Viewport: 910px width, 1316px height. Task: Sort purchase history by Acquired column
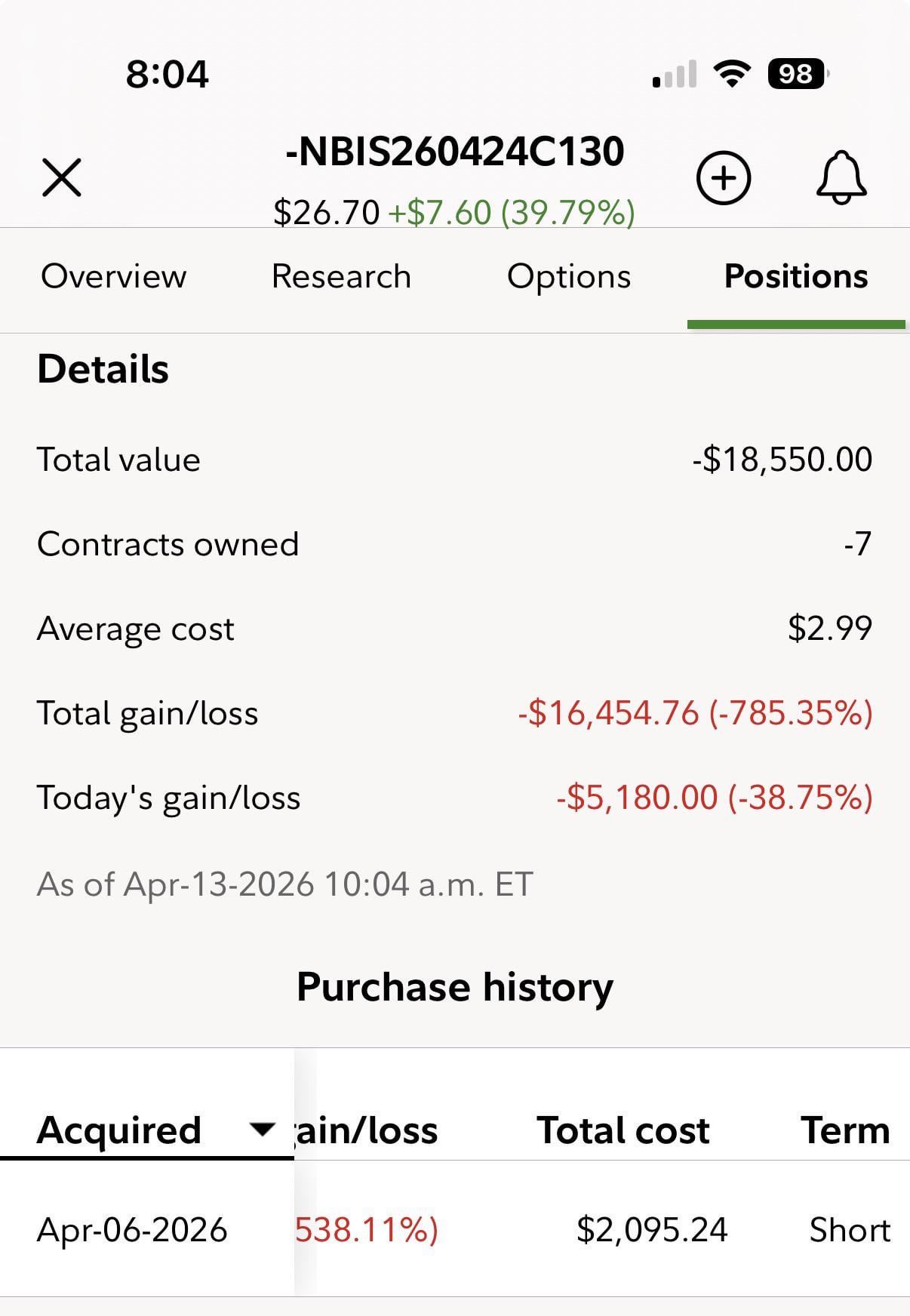(x=119, y=1130)
